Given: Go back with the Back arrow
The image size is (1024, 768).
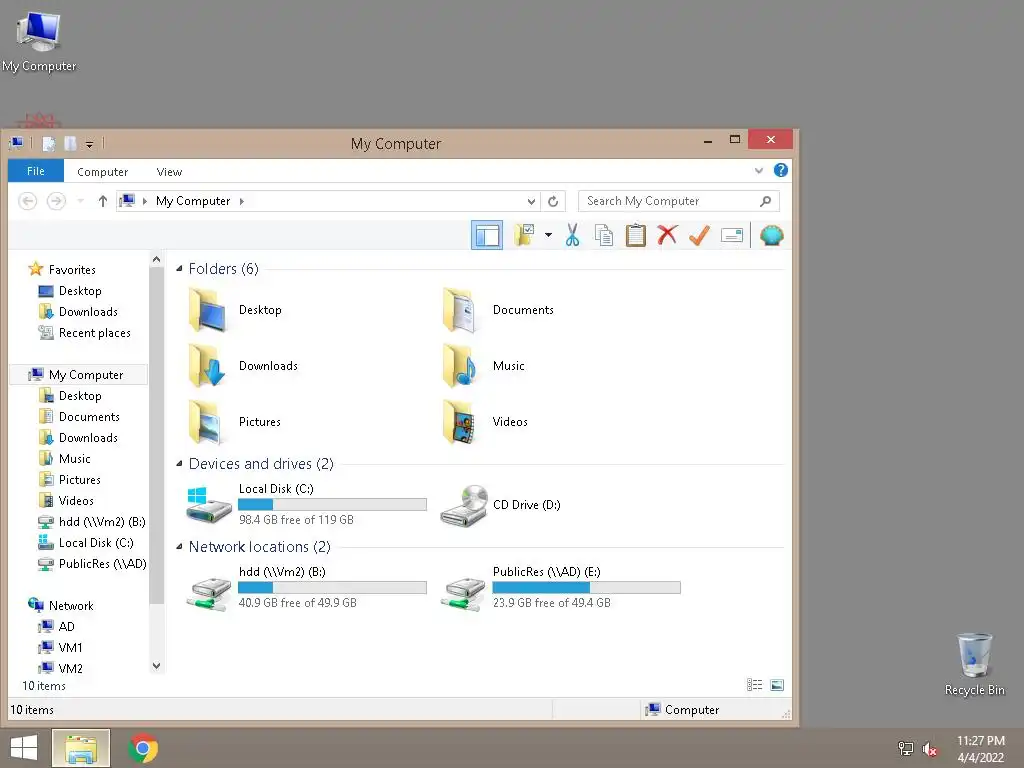Looking at the screenshot, I should (x=27, y=201).
